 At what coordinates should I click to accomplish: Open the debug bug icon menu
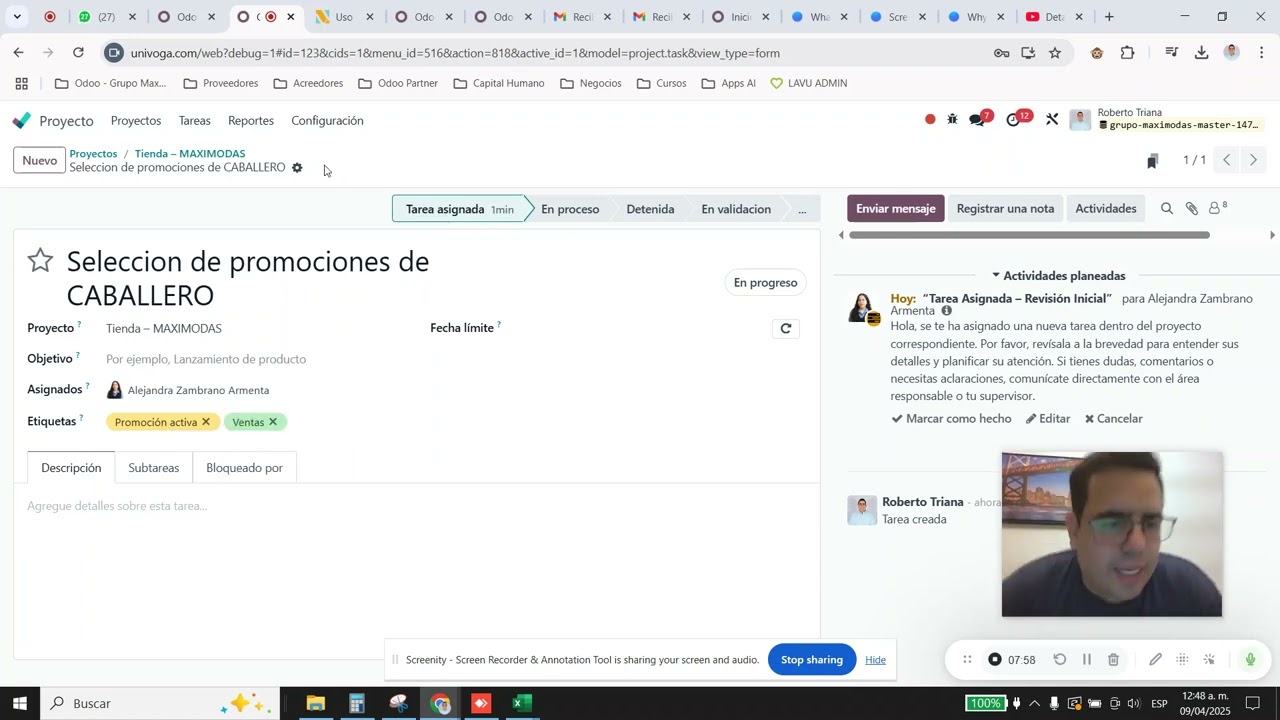coord(952,120)
